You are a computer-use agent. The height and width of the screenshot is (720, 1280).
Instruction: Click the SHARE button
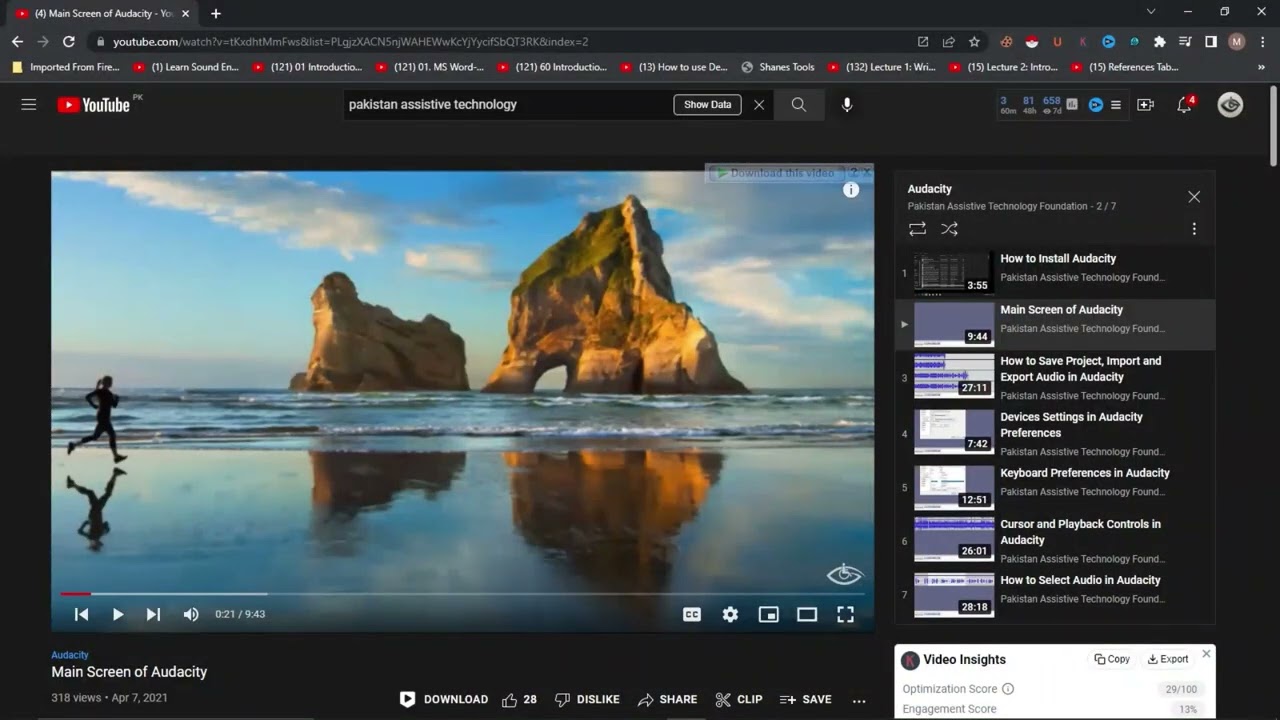[667, 700]
